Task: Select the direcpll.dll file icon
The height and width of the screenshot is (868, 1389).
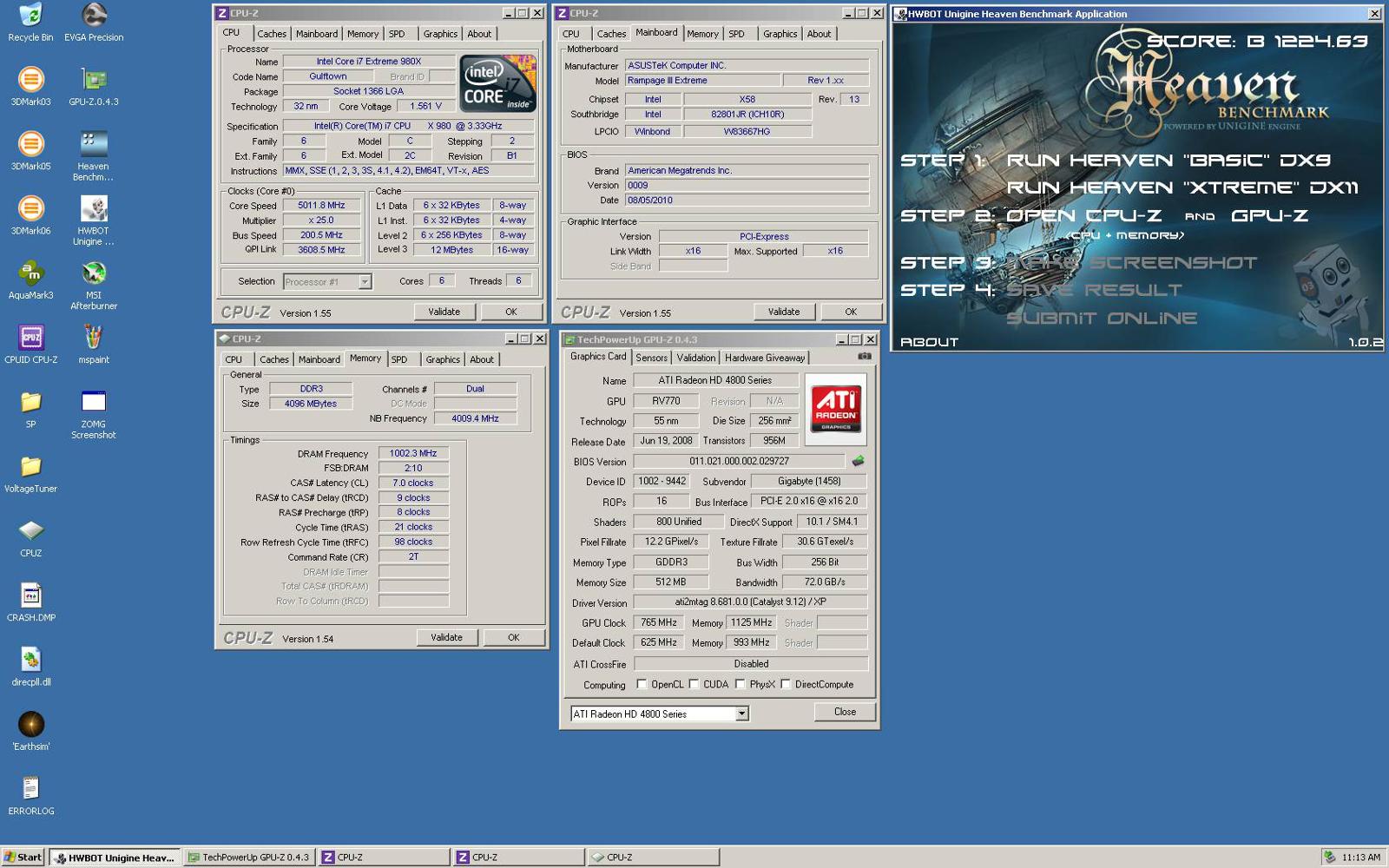Action: tap(30, 666)
